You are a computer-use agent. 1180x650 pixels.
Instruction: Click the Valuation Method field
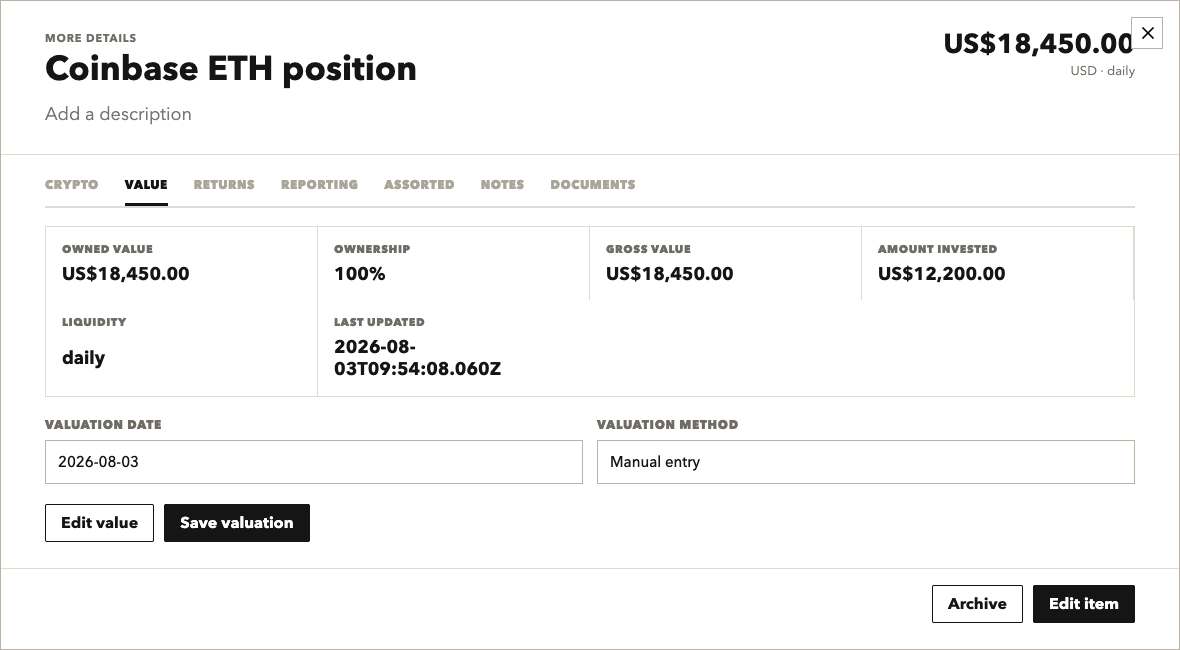865,462
